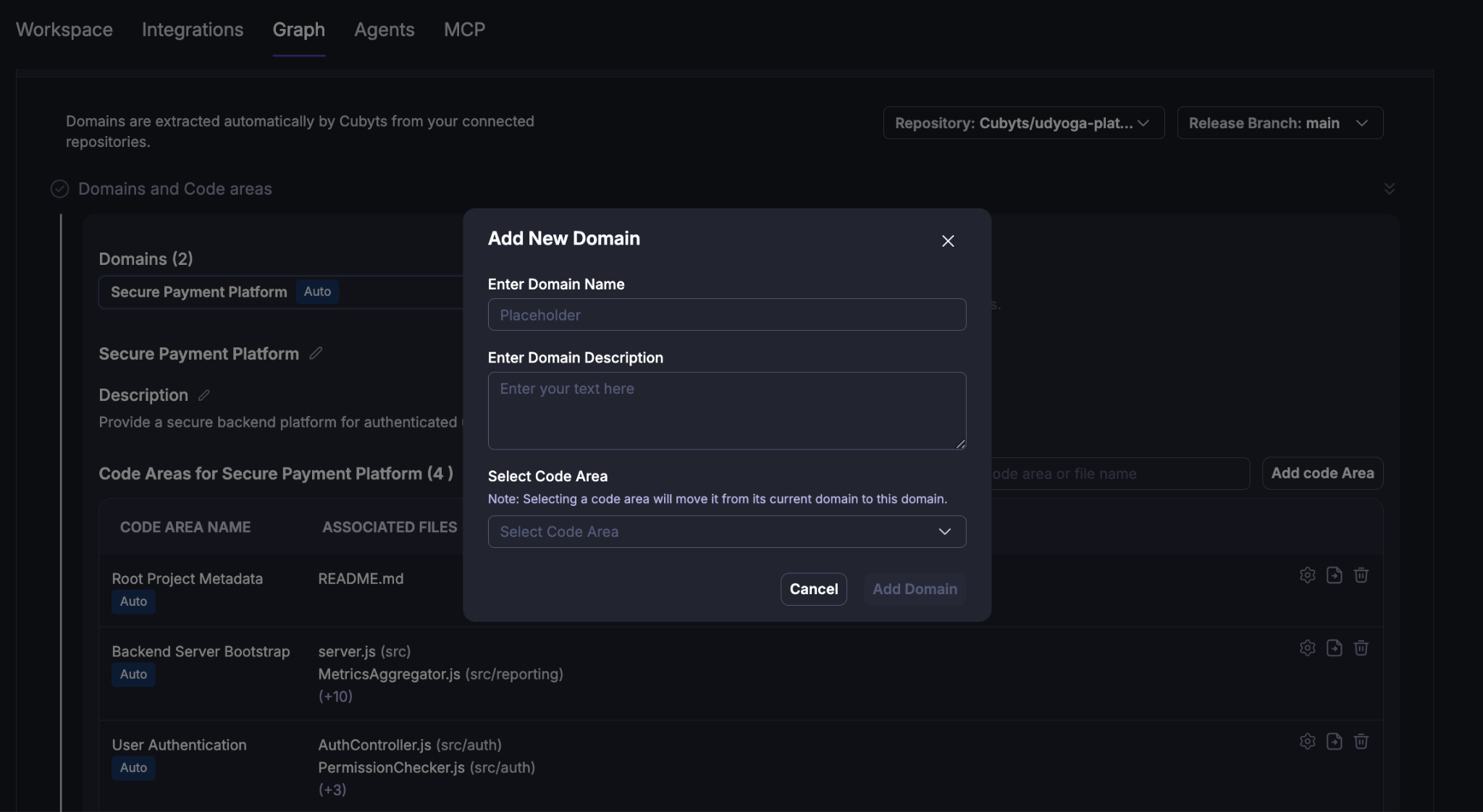The width and height of the screenshot is (1483, 812).
Task: Click the Add Domain button
Action: pyautogui.click(x=915, y=589)
